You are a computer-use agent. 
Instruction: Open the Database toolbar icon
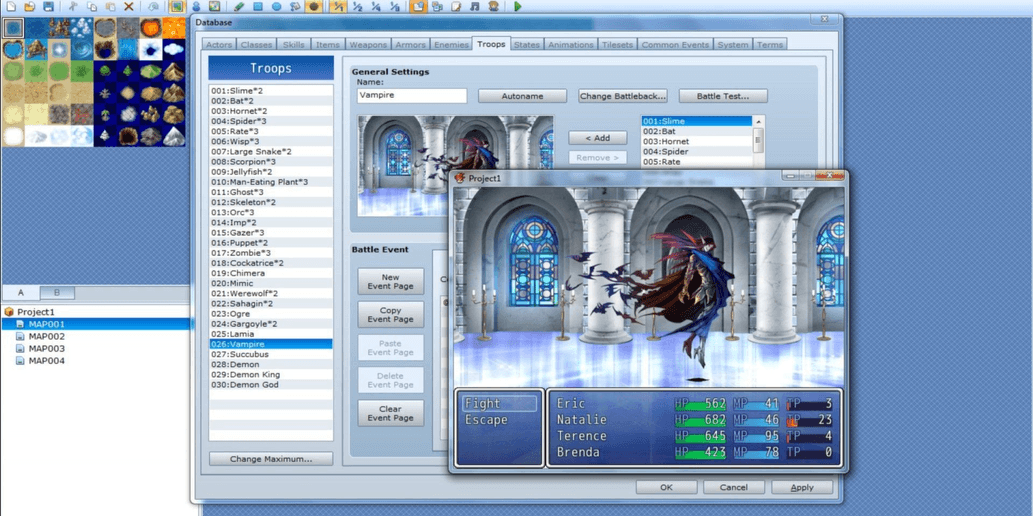click(418, 7)
